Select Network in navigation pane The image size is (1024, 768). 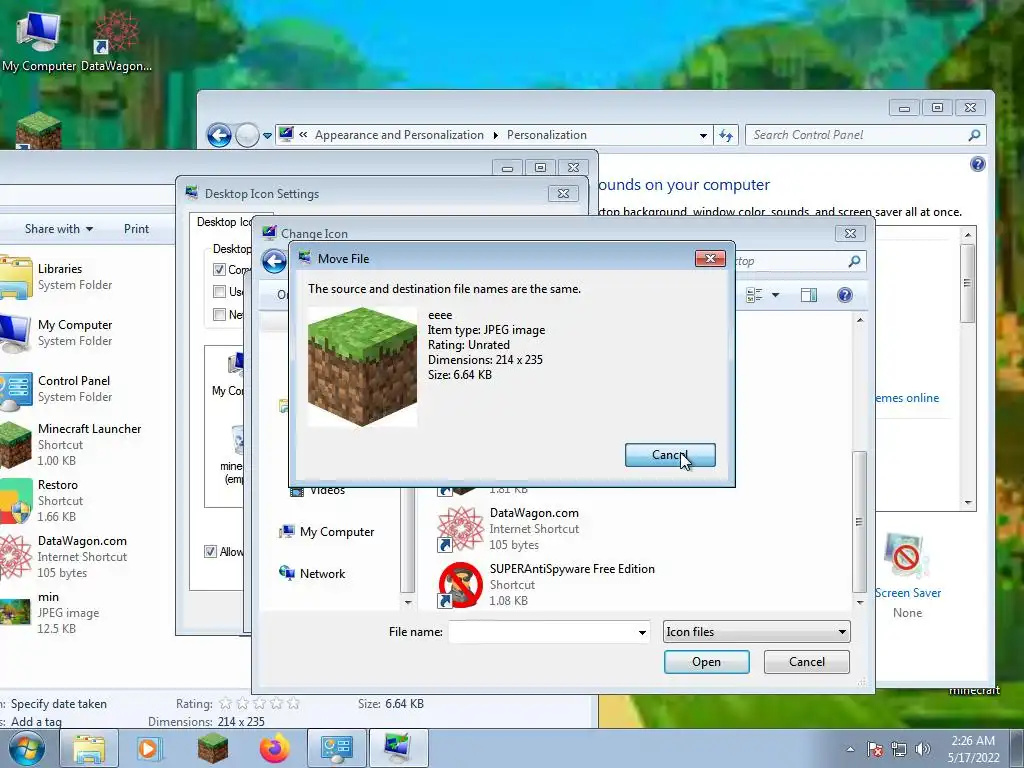click(312, 573)
